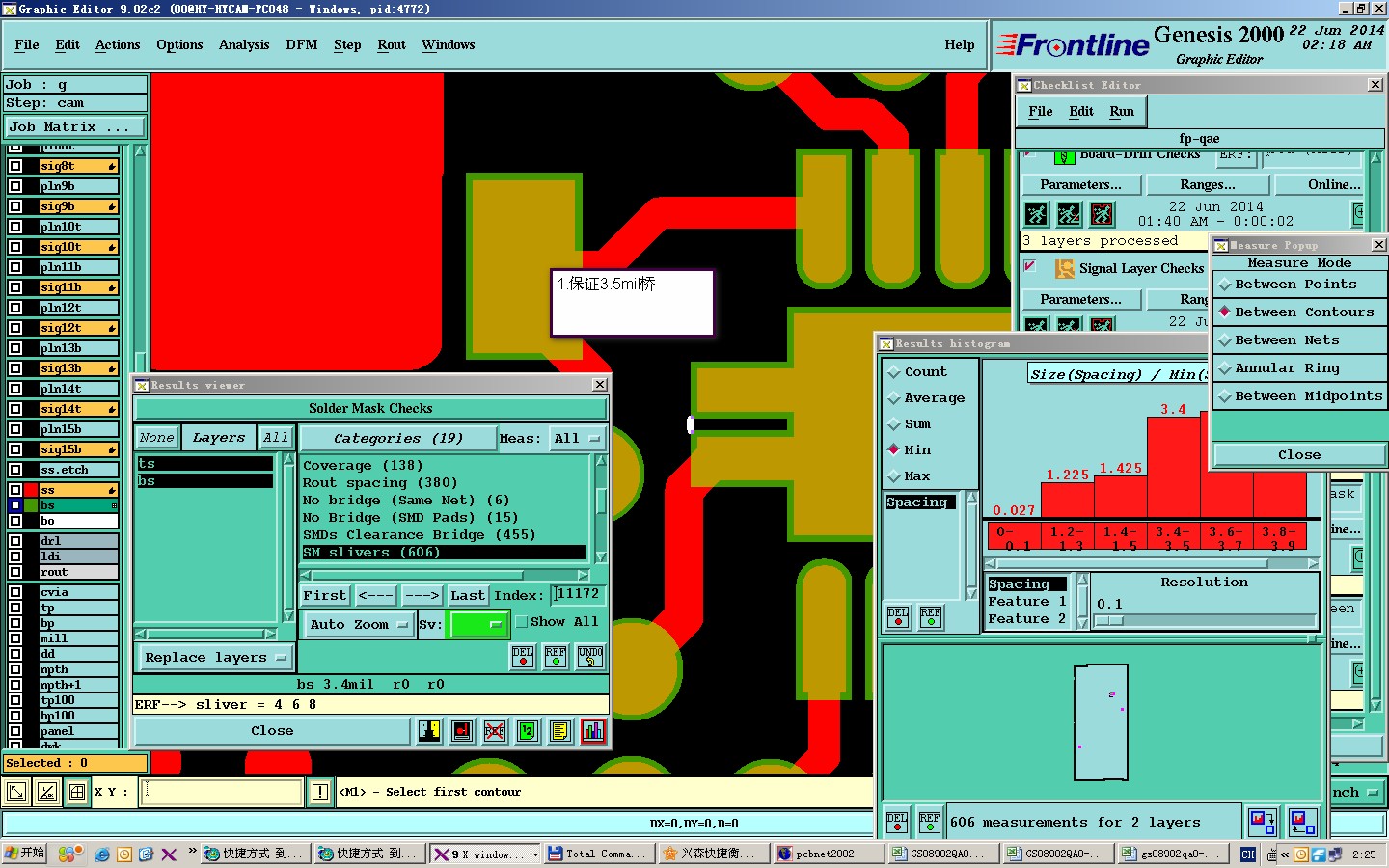
Task: Toggle visibility box of layer drl
Action: 15,541
